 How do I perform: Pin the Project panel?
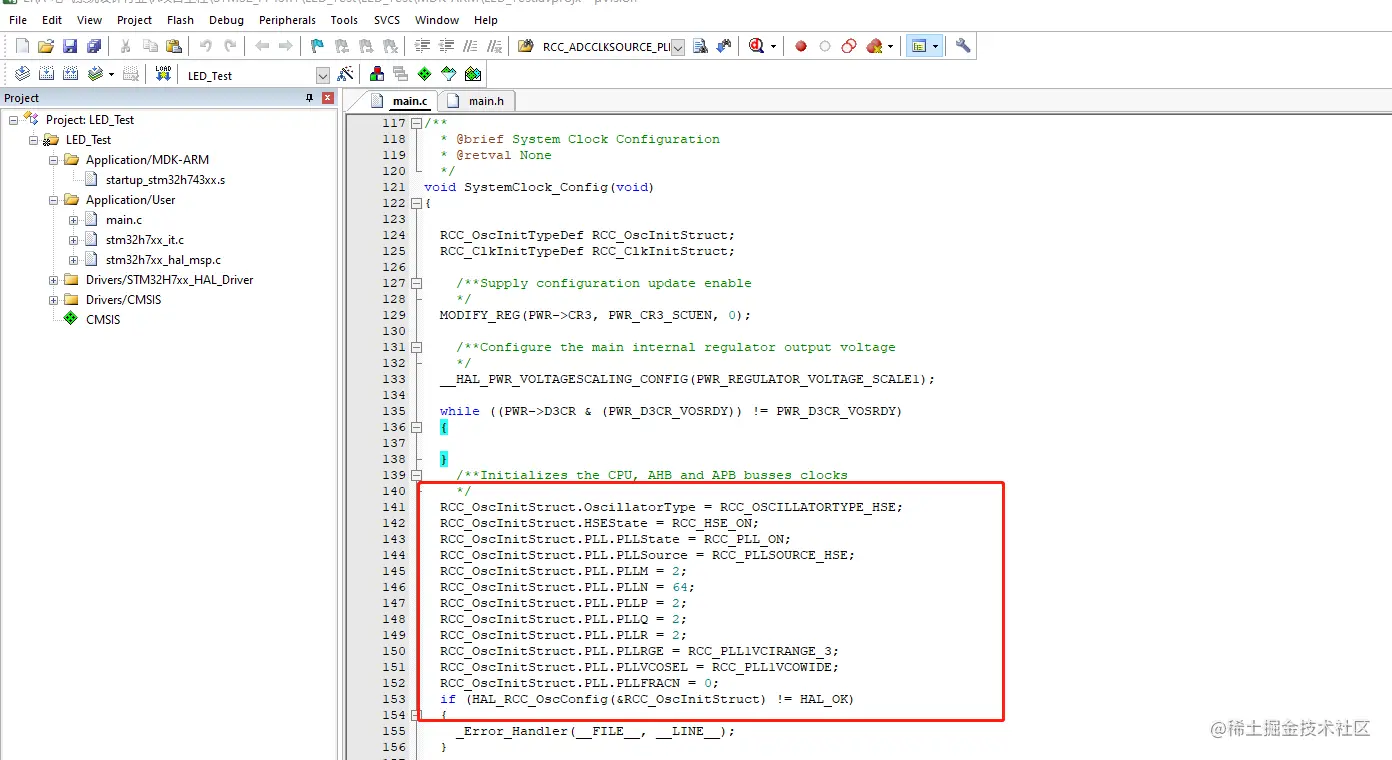310,98
